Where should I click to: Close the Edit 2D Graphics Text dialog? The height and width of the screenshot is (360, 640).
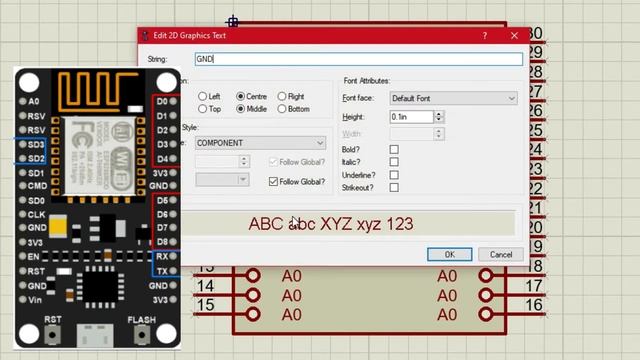click(514, 36)
